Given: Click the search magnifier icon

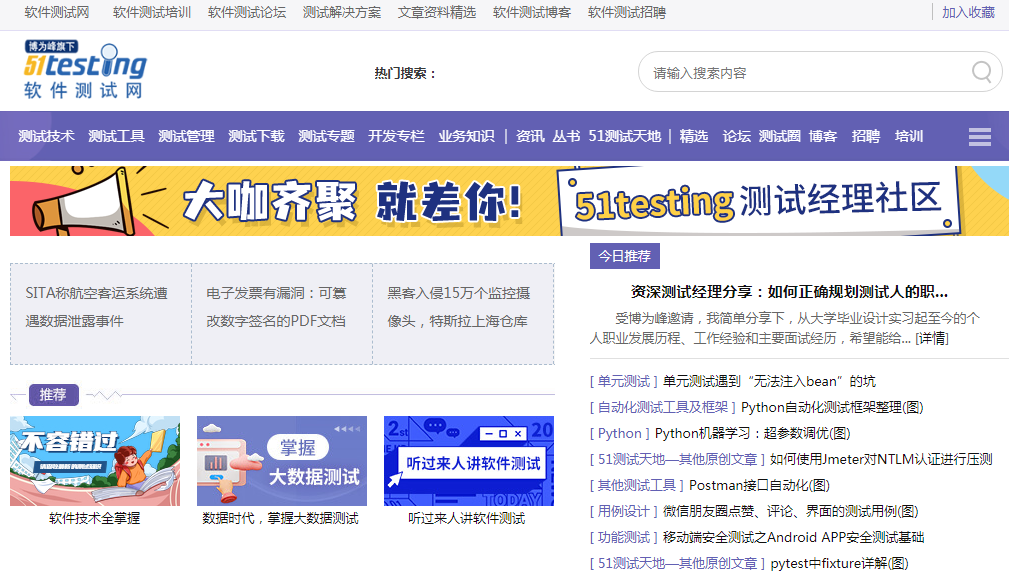Looking at the screenshot, I should click(x=981, y=71).
